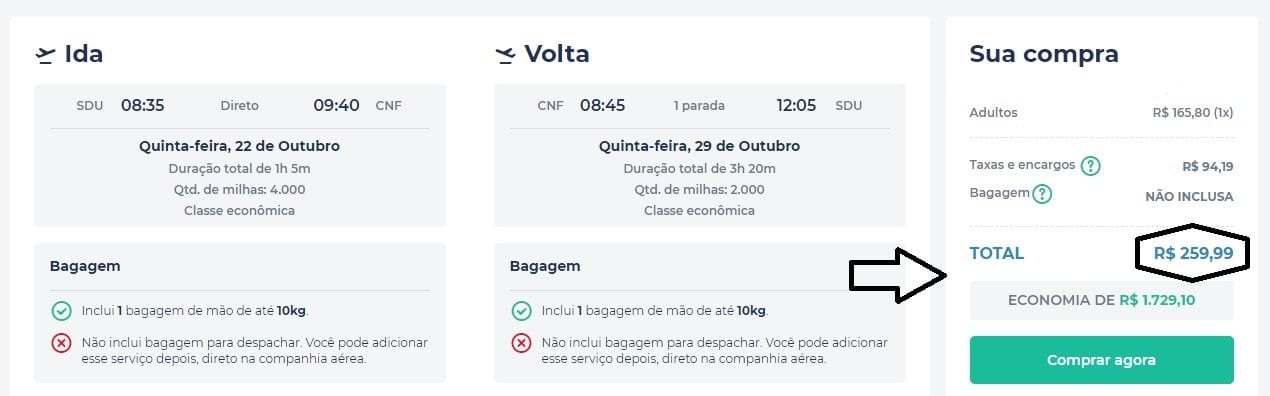Click the 1 parada stop label

(699, 106)
